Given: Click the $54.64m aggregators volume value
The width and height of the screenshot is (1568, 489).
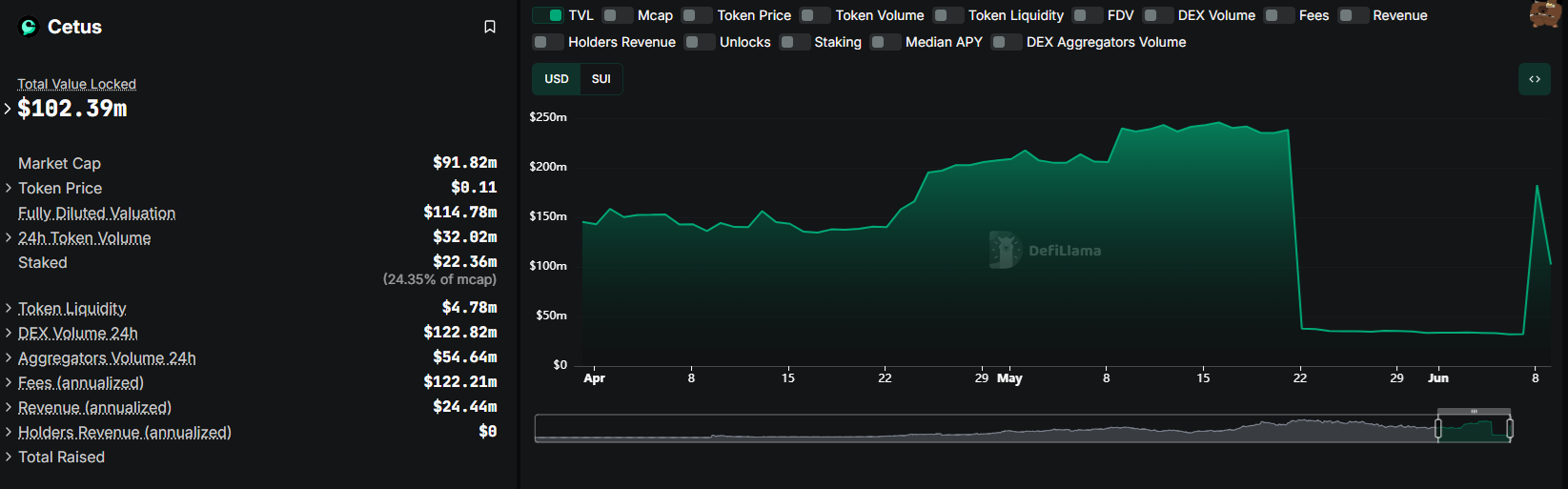Looking at the screenshot, I should pyautogui.click(x=465, y=357).
